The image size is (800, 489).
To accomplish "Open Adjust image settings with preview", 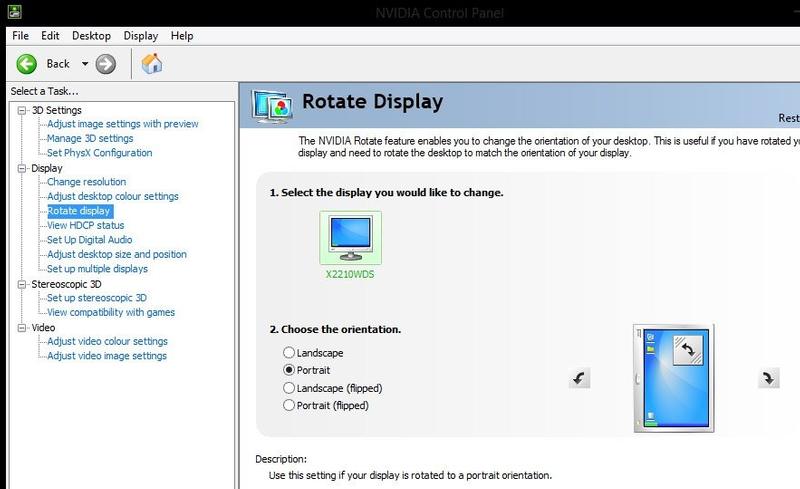I will (x=122, y=124).
